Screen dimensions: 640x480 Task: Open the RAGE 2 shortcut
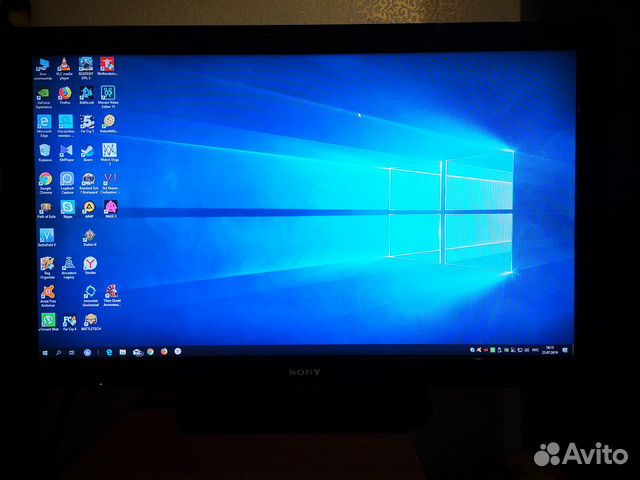111,209
